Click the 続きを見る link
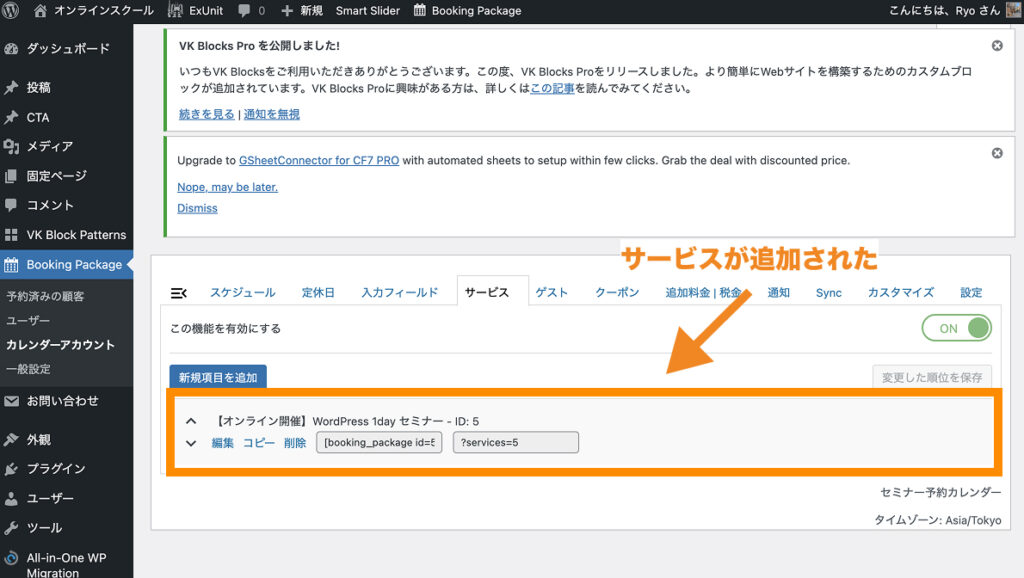The height and width of the screenshot is (578, 1024). click(x=206, y=114)
